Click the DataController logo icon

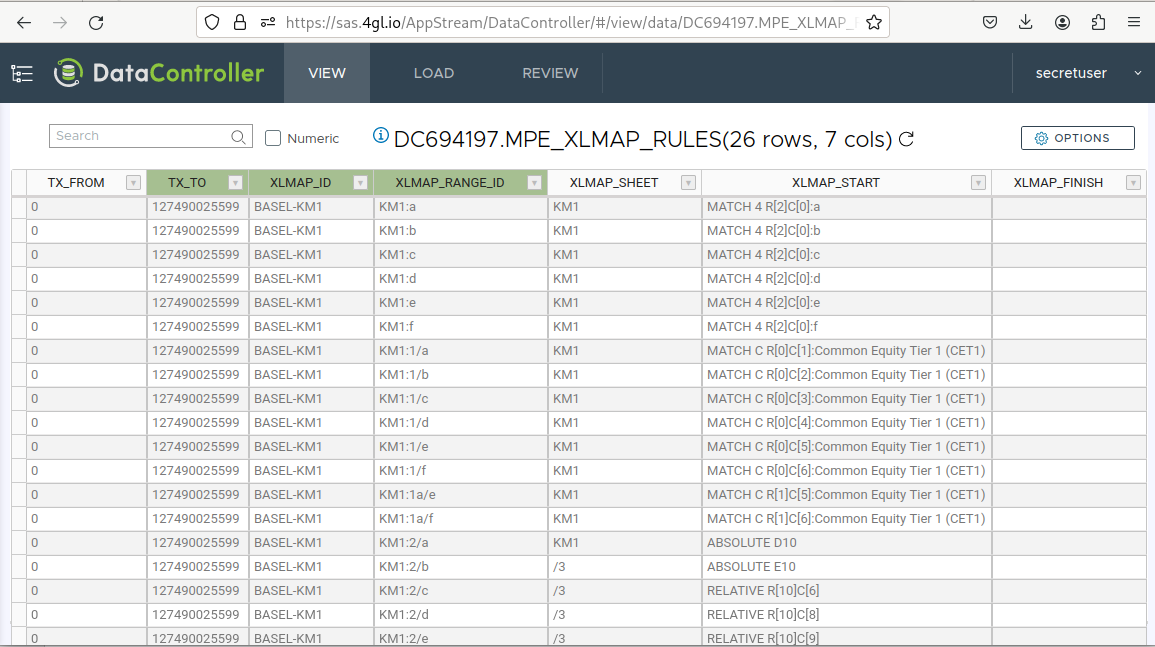point(68,73)
